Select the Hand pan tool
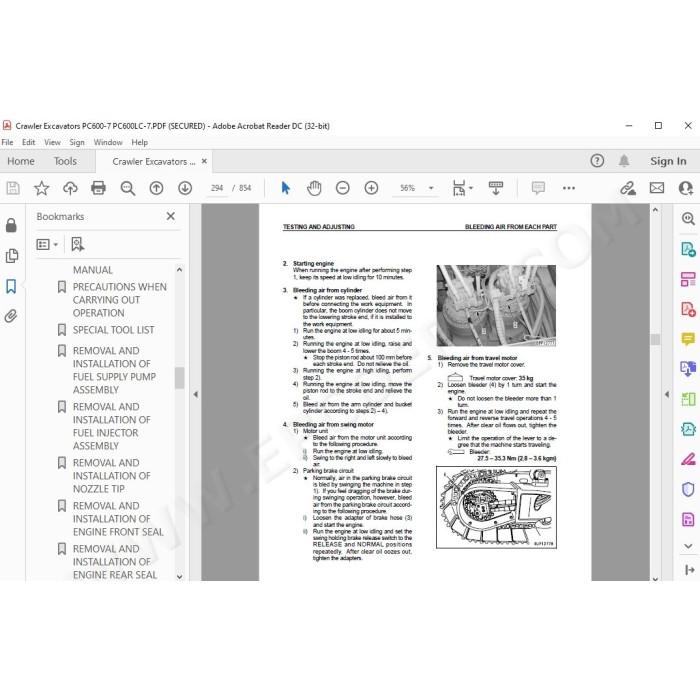Image resolution: width=700 pixels, height=700 pixels. click(x=314, y=188)
